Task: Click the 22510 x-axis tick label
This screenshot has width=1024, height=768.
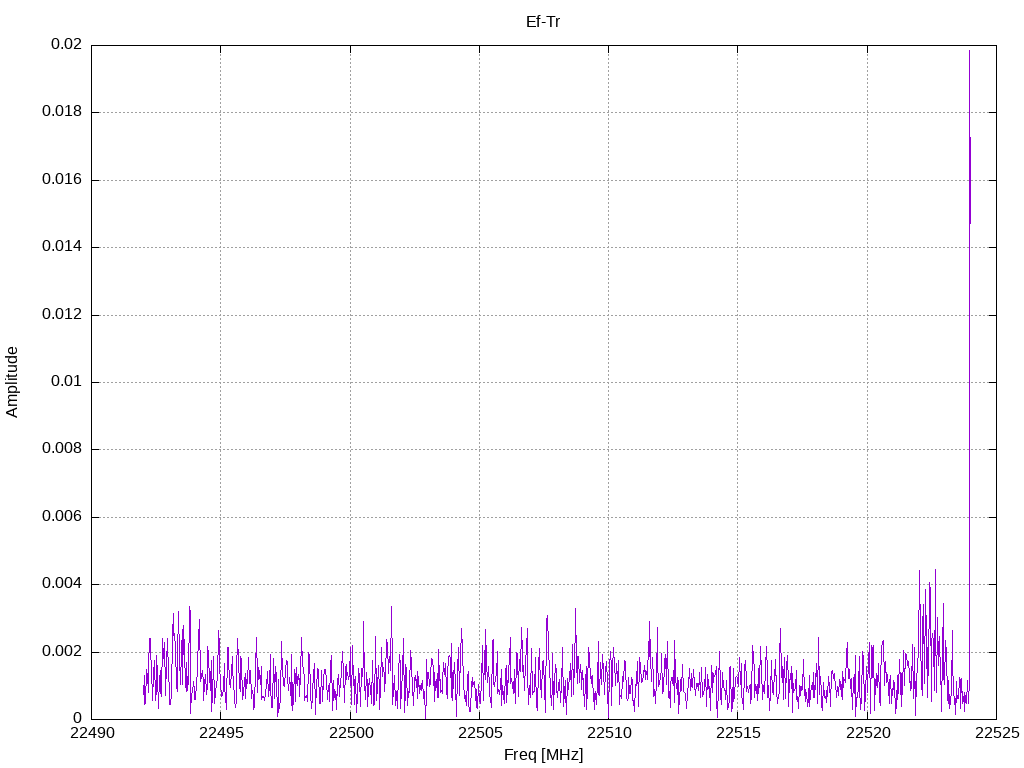Action: pyautogui.click(x=609, y=733)
